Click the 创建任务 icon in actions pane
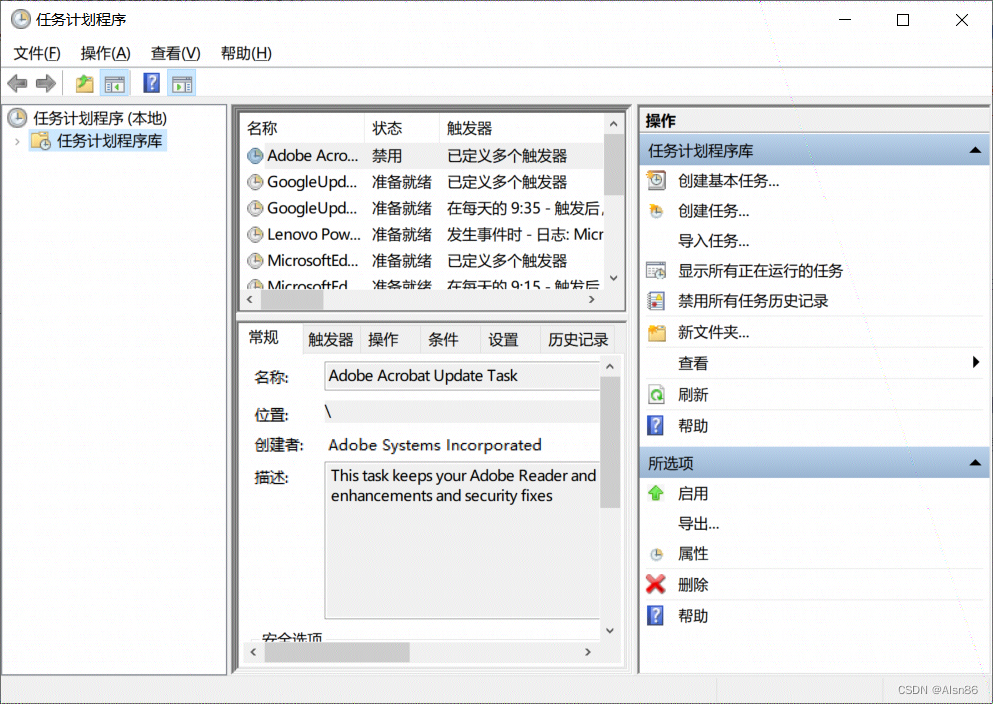The width and height of the screenshot is (993, 704). click(x=656, y=211)
